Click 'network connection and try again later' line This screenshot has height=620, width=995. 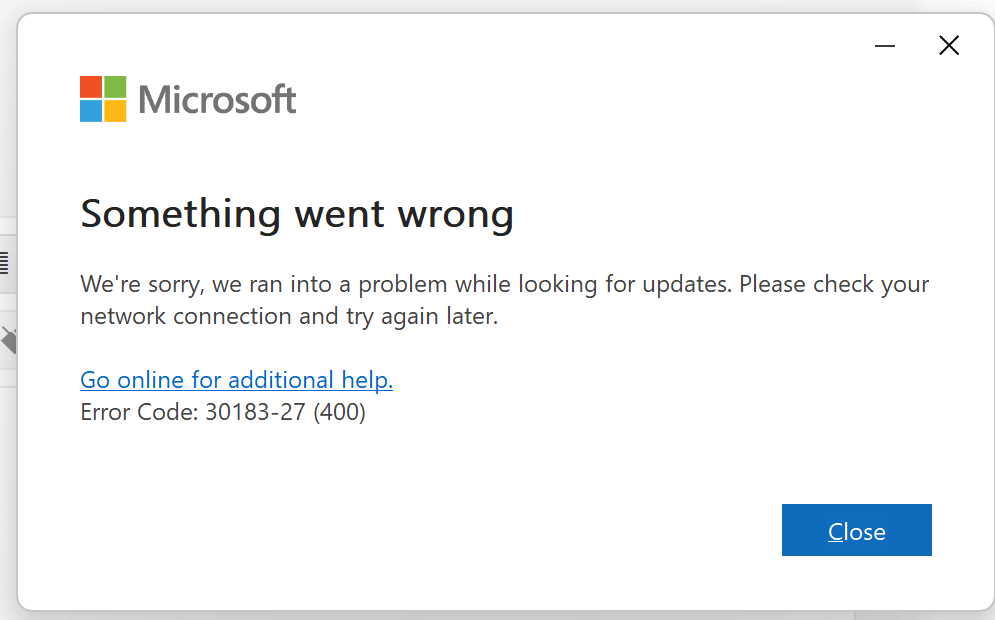289,316
